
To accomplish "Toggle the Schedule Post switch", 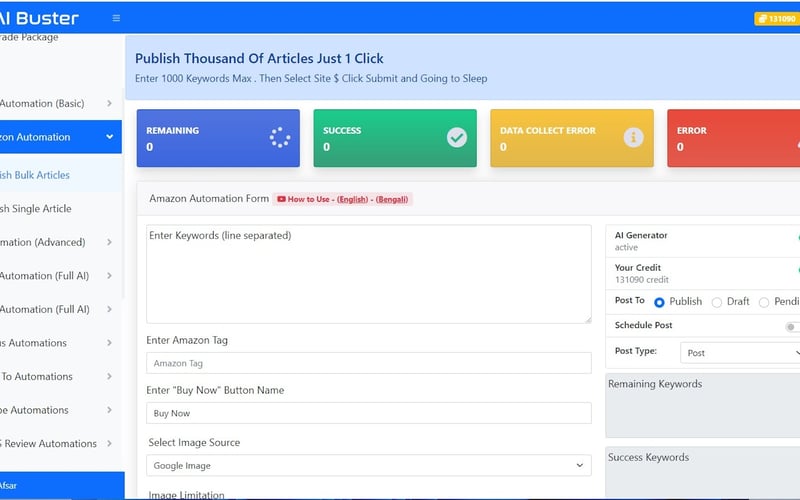I will pyautogui.click(x=792, y=327).
